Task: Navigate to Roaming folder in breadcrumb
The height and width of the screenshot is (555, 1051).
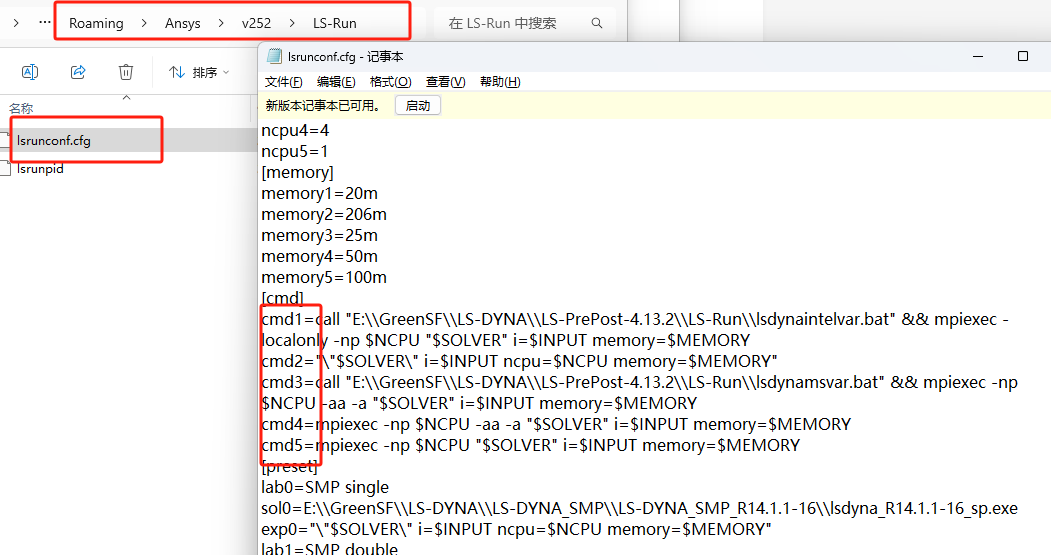Action: (95, 23)
